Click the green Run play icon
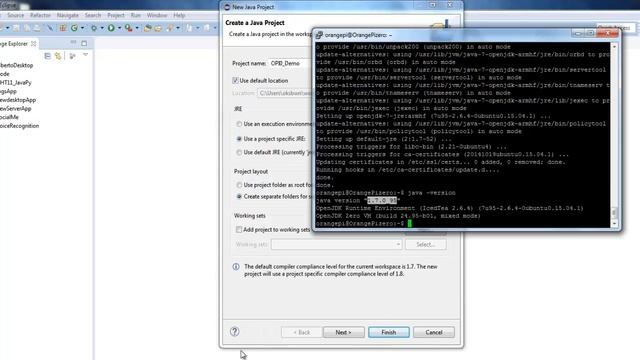 tap(111, 28)
